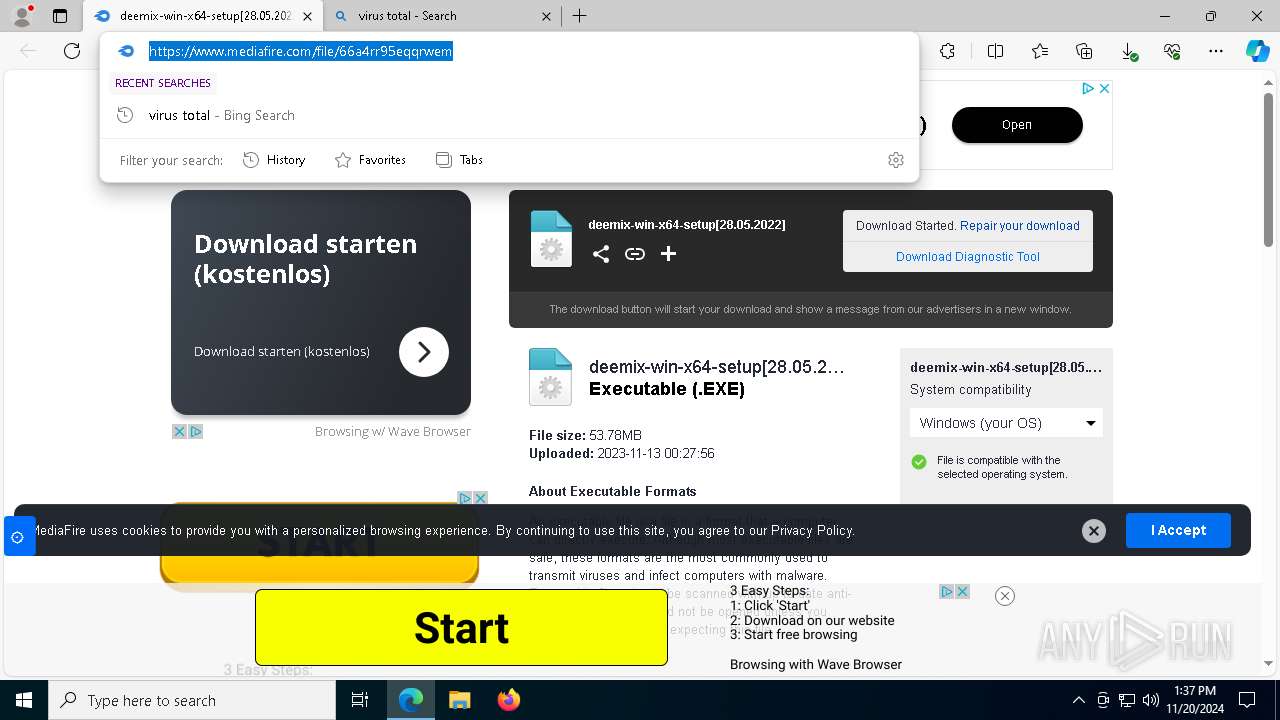Open AdChoices icon on top banner
Viewport: 1280px width, 720px height.
point(1088,89)
